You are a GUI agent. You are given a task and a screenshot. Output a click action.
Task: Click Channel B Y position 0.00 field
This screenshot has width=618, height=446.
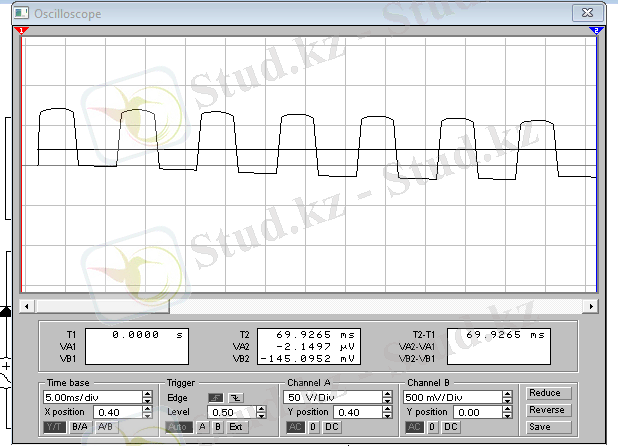[x=478, y=412]
